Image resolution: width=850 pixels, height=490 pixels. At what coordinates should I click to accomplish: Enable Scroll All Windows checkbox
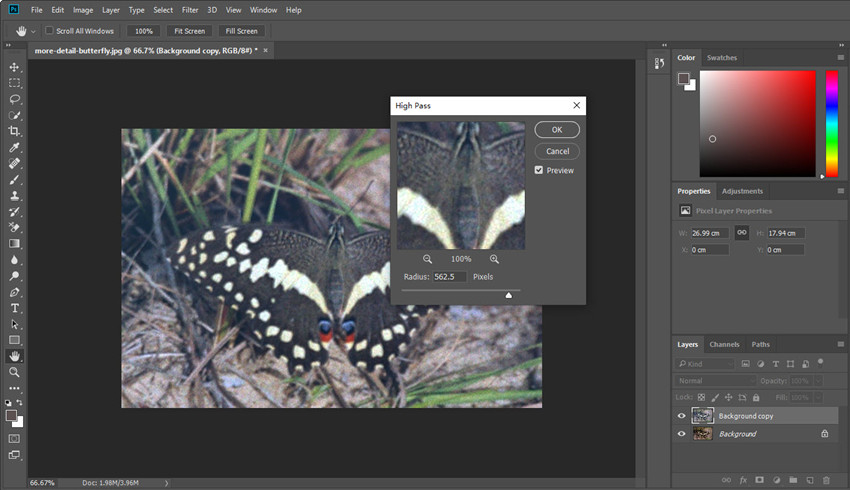(50, 31)
